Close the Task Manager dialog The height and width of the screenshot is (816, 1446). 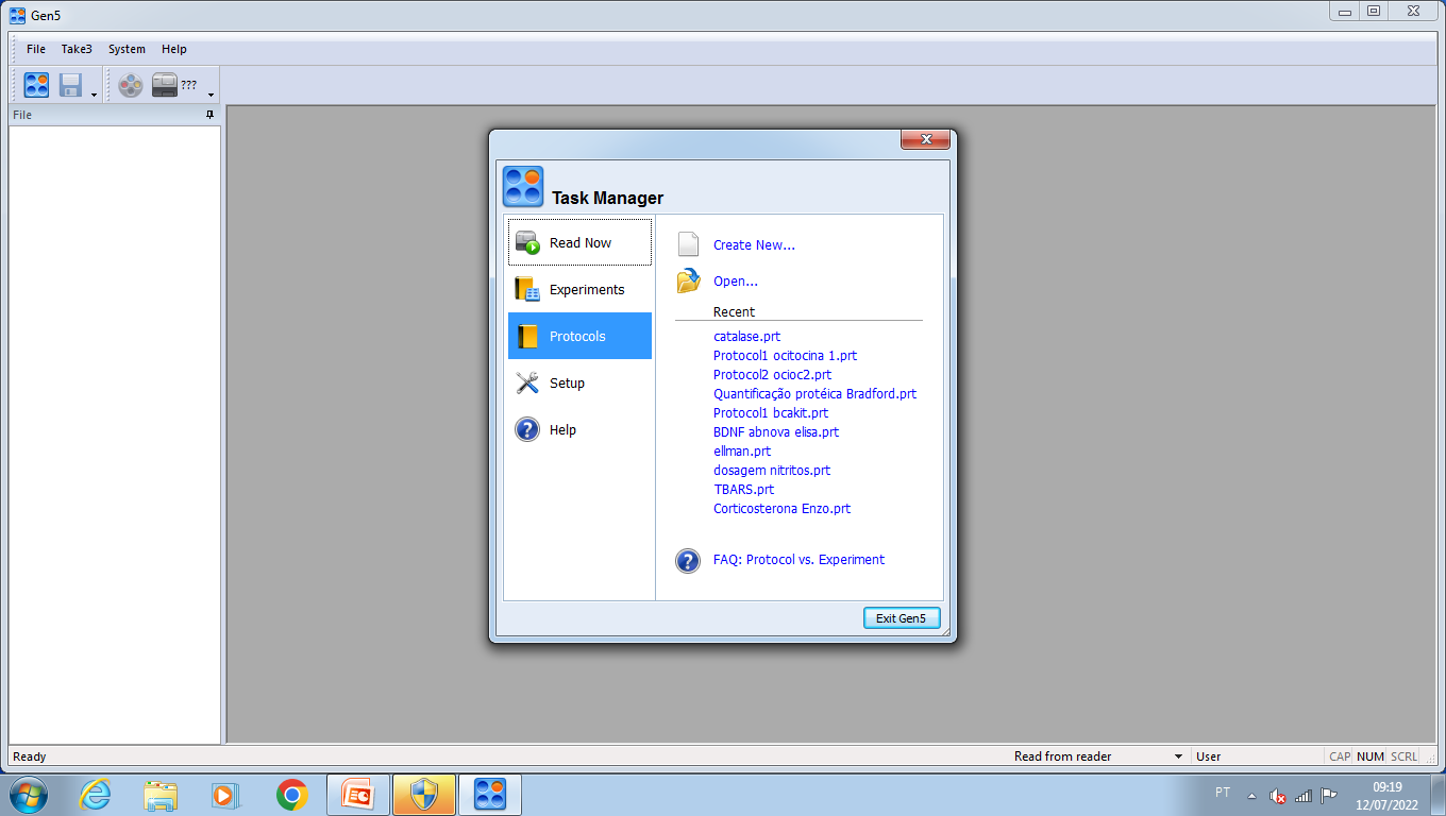point(925,139)
